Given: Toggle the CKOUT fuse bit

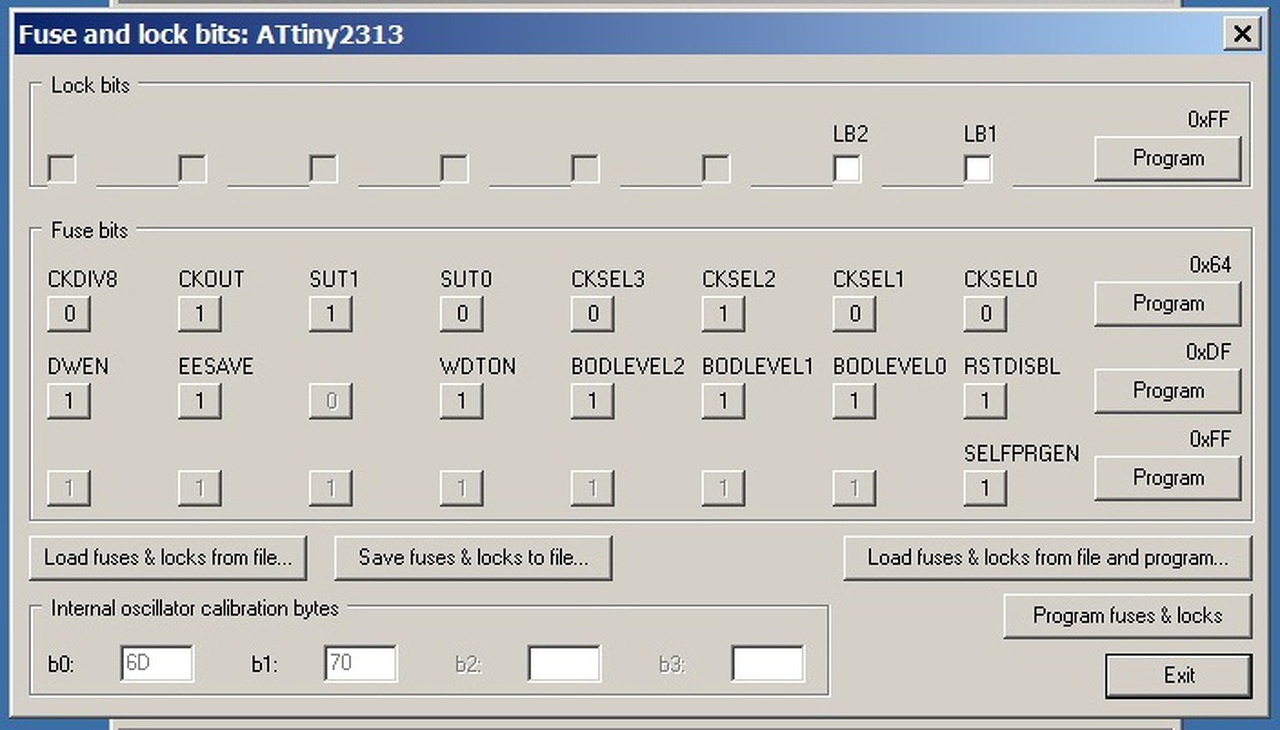Looking at the screenshot, I should pos(200,314).
